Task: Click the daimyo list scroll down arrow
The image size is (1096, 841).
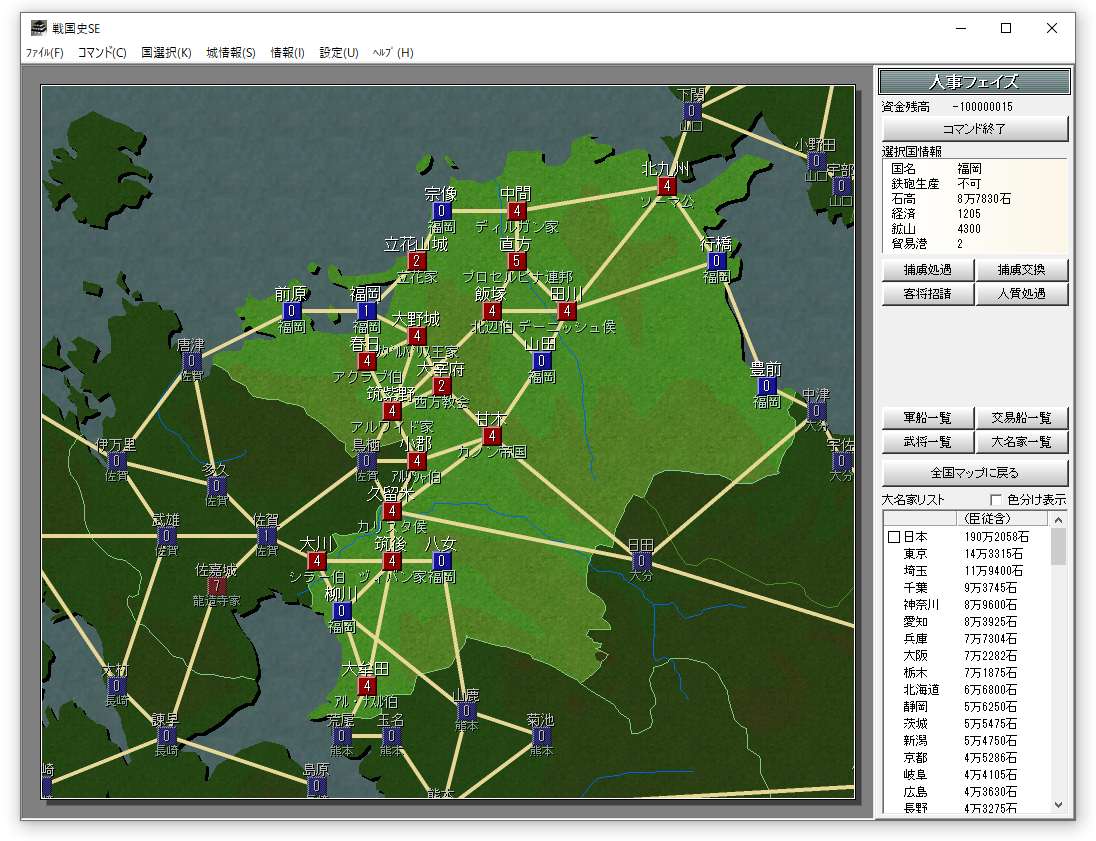Action: point(1058,805)
